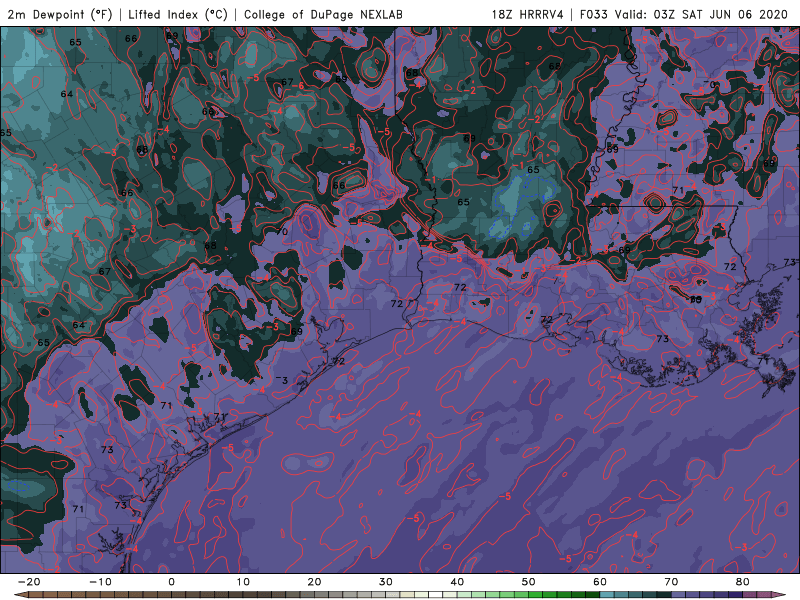Click the 0 label on the color bar

click(171, 582)
